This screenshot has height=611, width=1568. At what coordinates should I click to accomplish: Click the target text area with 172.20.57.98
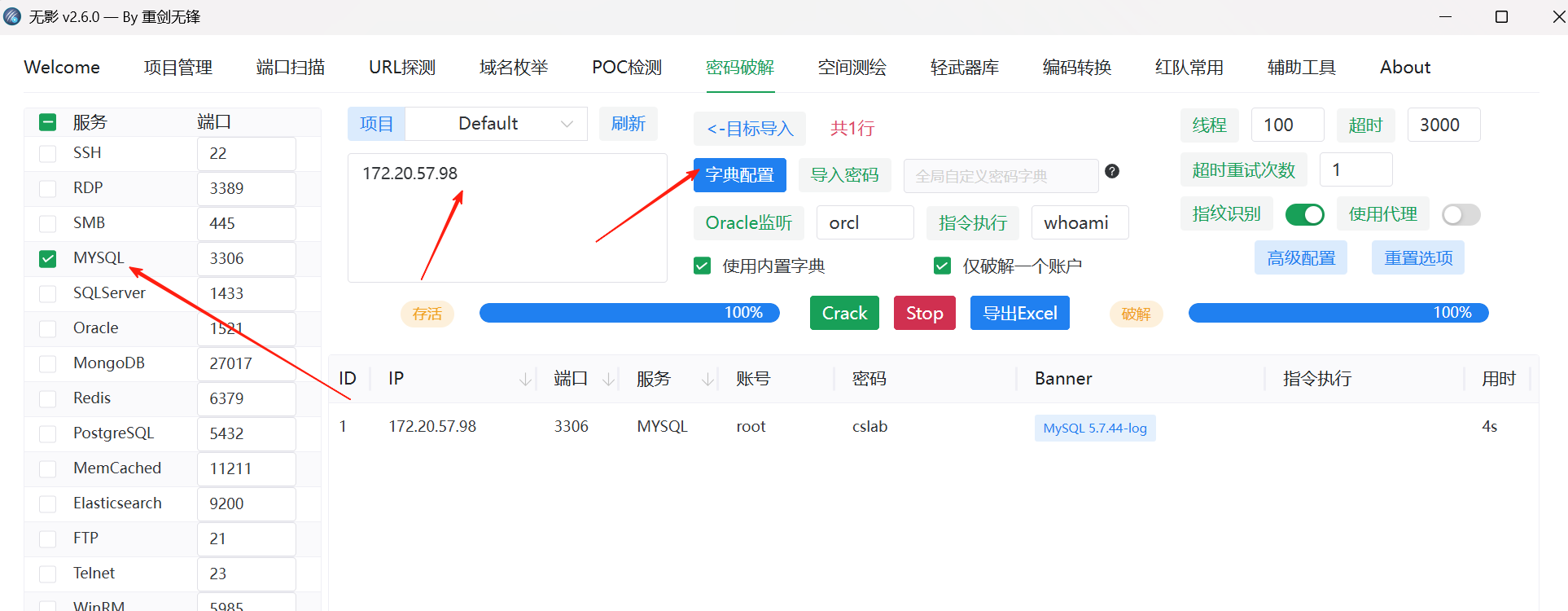click(507, 218)
